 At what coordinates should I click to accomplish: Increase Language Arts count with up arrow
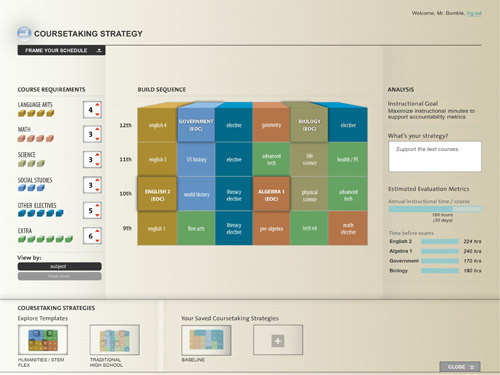click(97, 105)
